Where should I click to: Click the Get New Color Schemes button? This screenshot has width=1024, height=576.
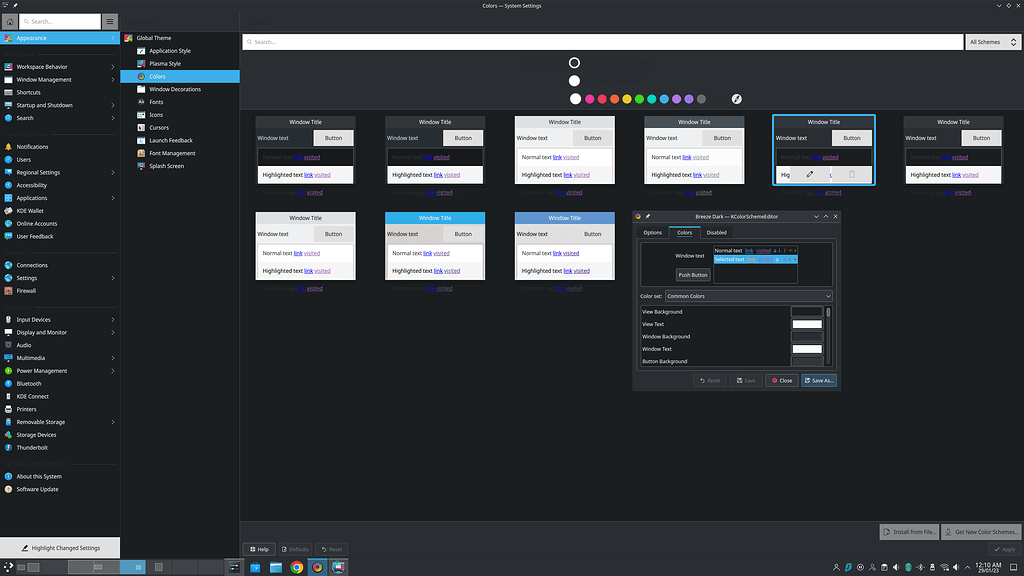[x=981, y=531]
